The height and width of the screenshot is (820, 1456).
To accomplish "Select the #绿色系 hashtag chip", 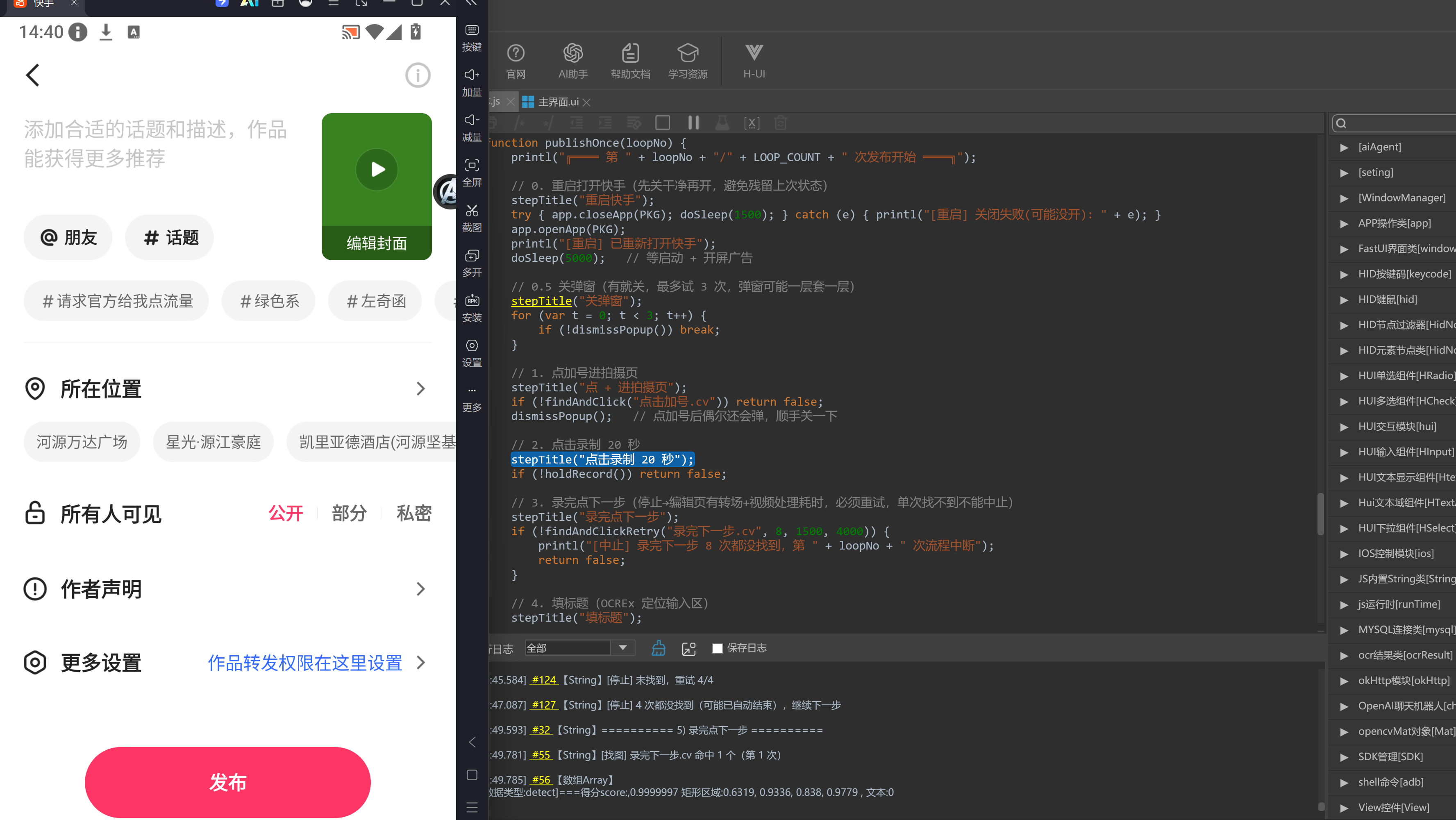I will (x=268, y=301).
